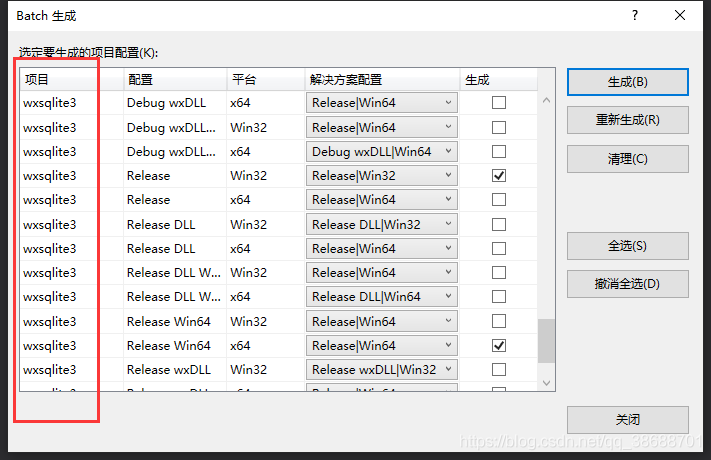Click the list scrollbar up arrow

tap(546, 100)
